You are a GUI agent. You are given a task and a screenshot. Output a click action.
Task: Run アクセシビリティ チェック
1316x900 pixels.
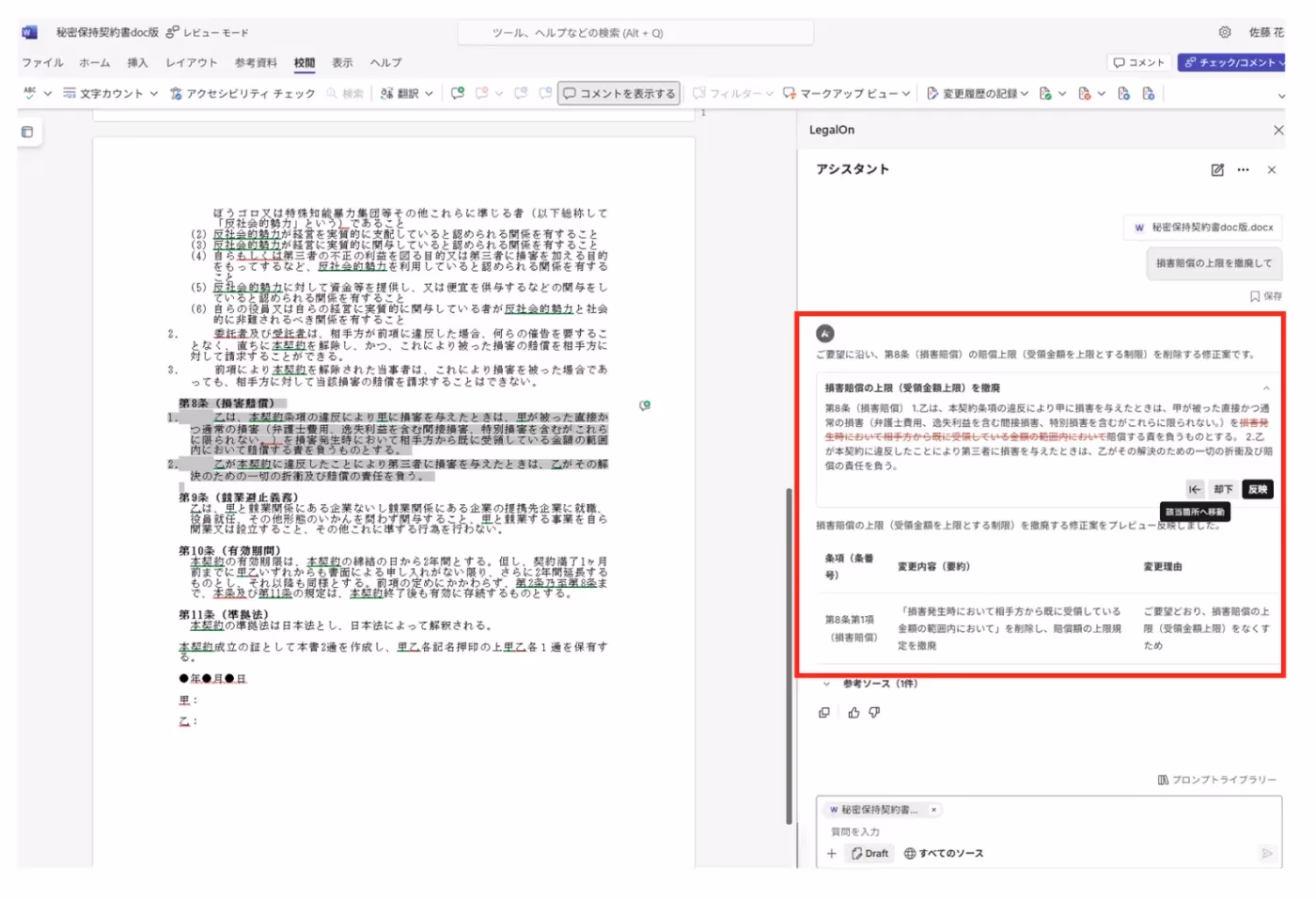click(x=243, y=93)
